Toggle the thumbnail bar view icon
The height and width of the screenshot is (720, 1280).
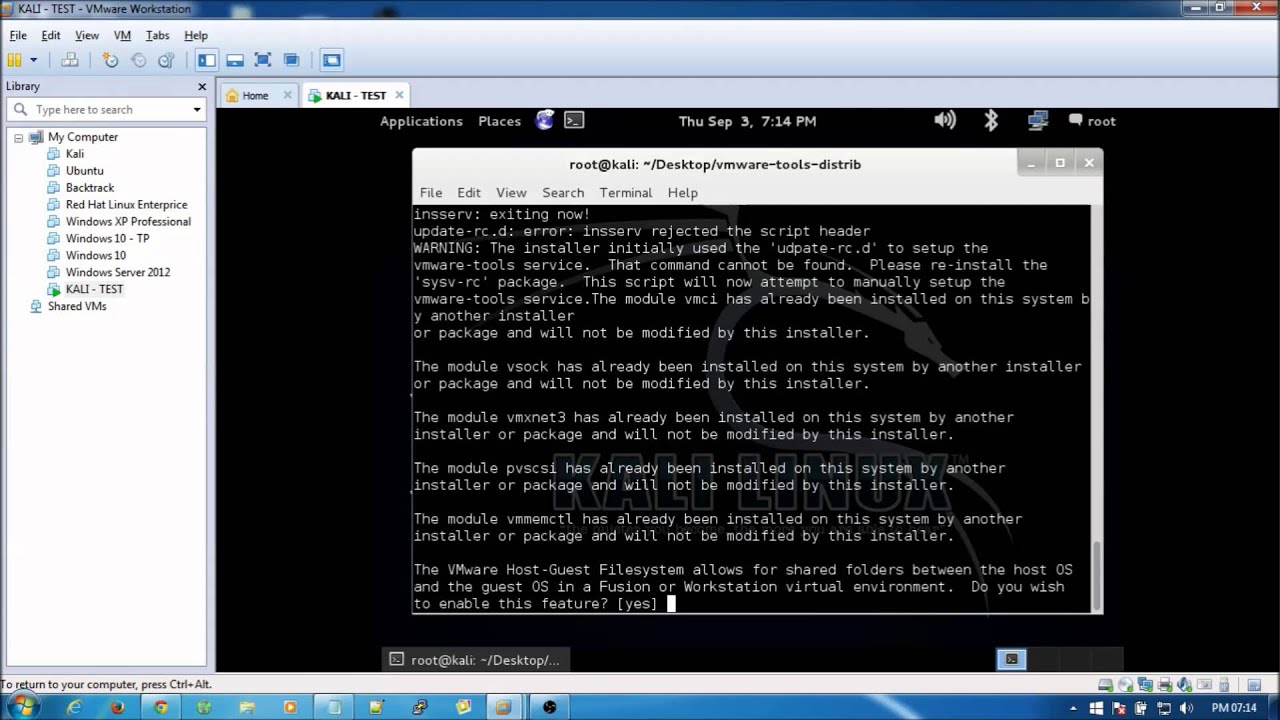235,60
